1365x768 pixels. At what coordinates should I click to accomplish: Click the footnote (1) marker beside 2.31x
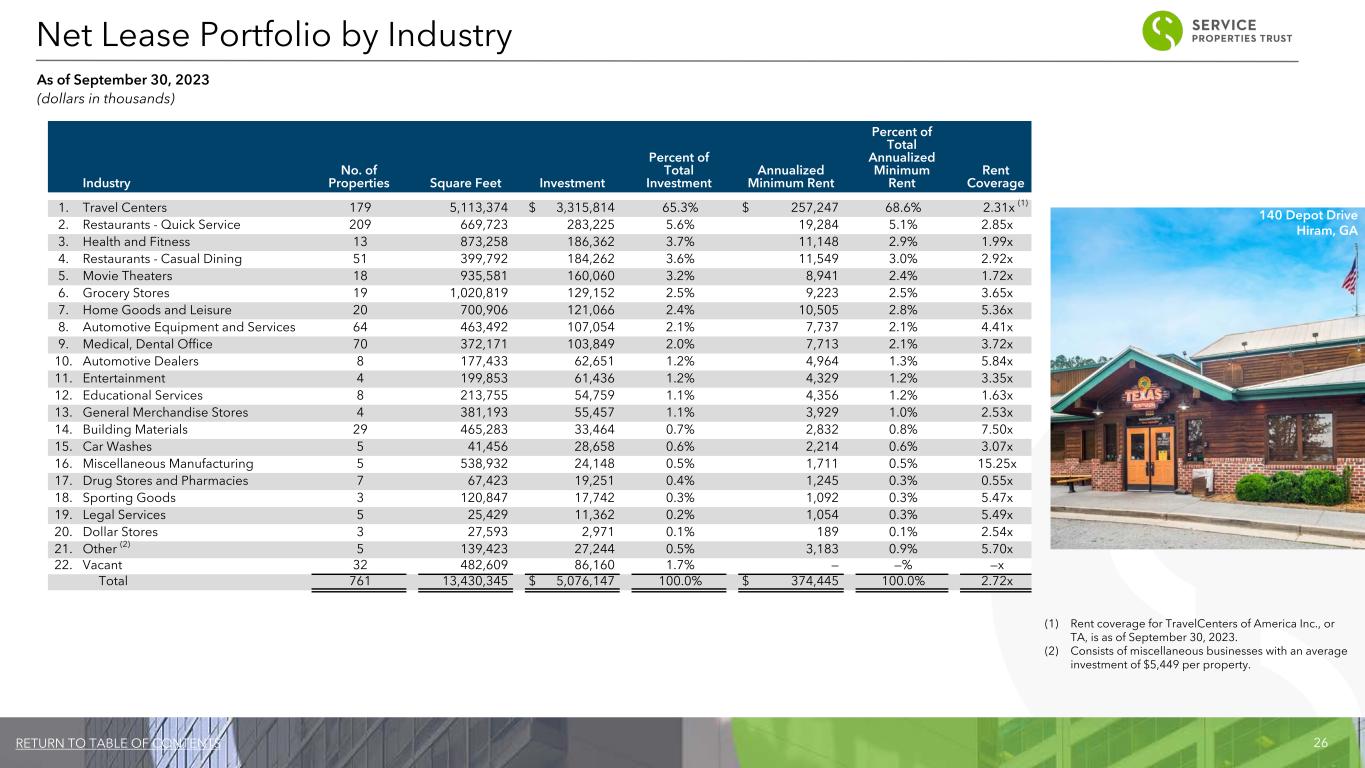(1022, 205)
